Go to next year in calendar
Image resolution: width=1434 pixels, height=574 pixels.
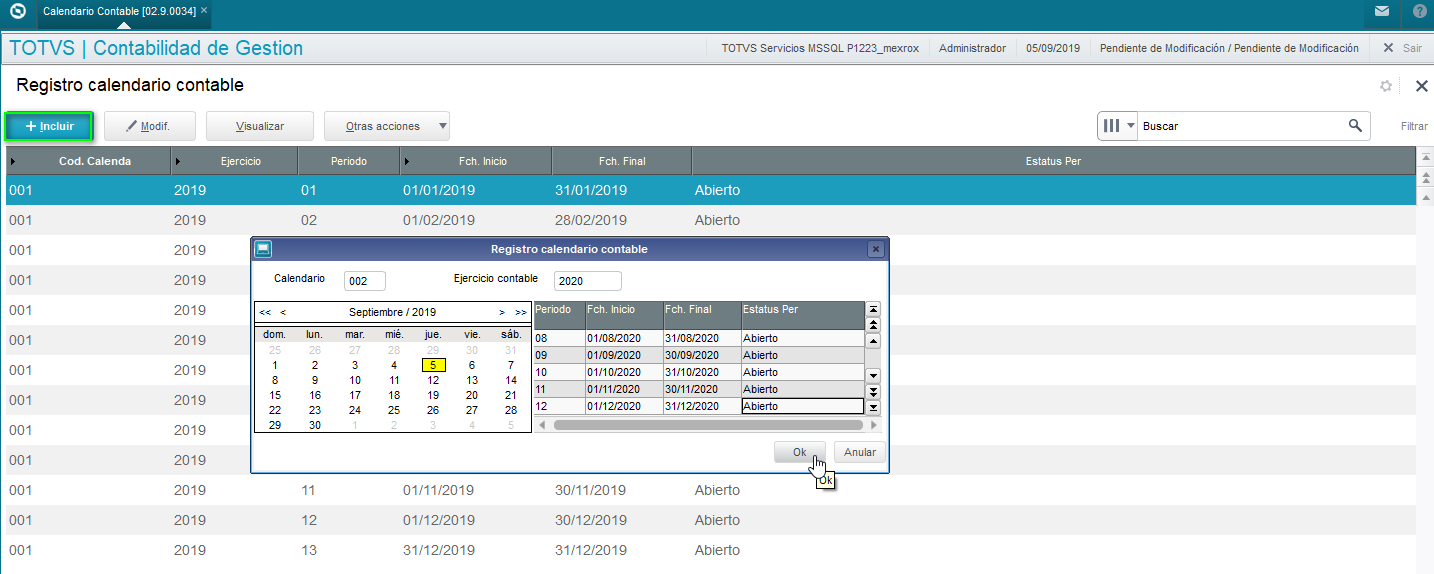521,312
